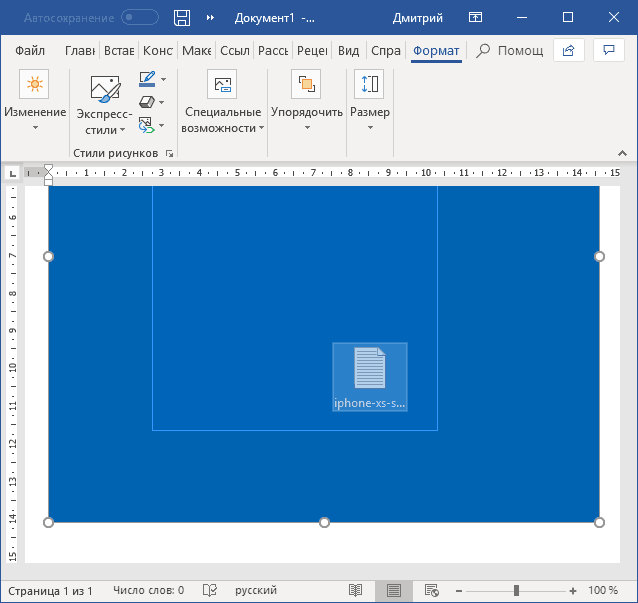Open ribbon display options icon
Image resolution: width=638 pixels, height=603 pixels.
[475, 17]
